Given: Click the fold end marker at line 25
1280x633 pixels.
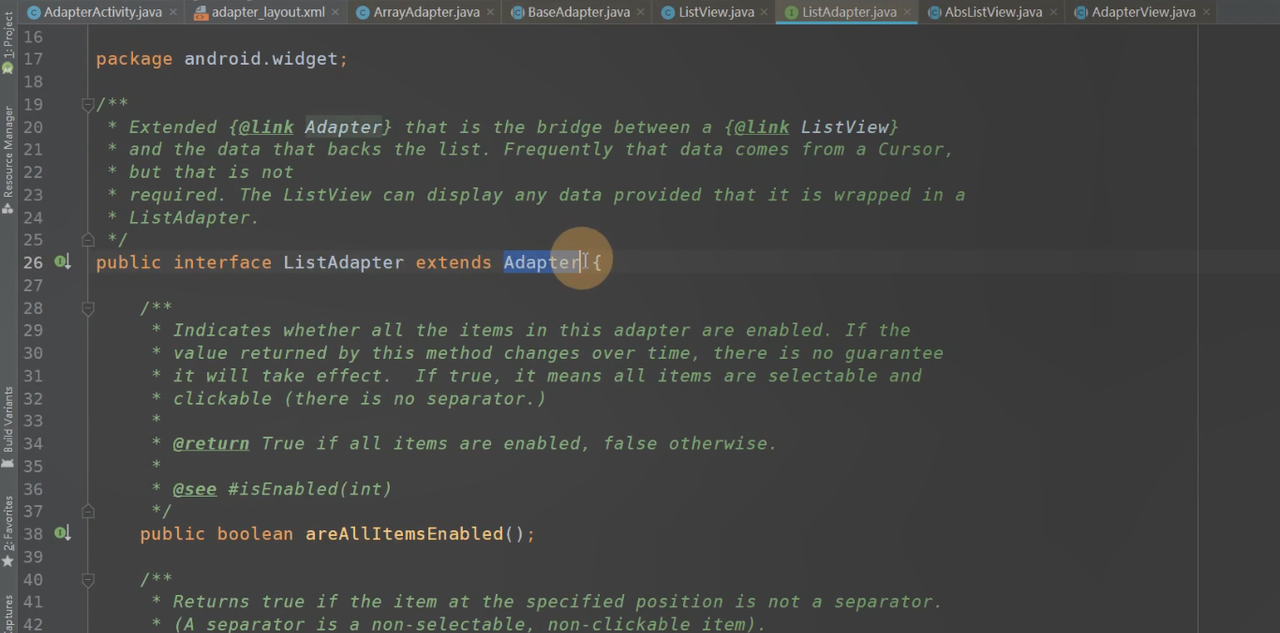Looking at the screenshot, I should [88, 240].
